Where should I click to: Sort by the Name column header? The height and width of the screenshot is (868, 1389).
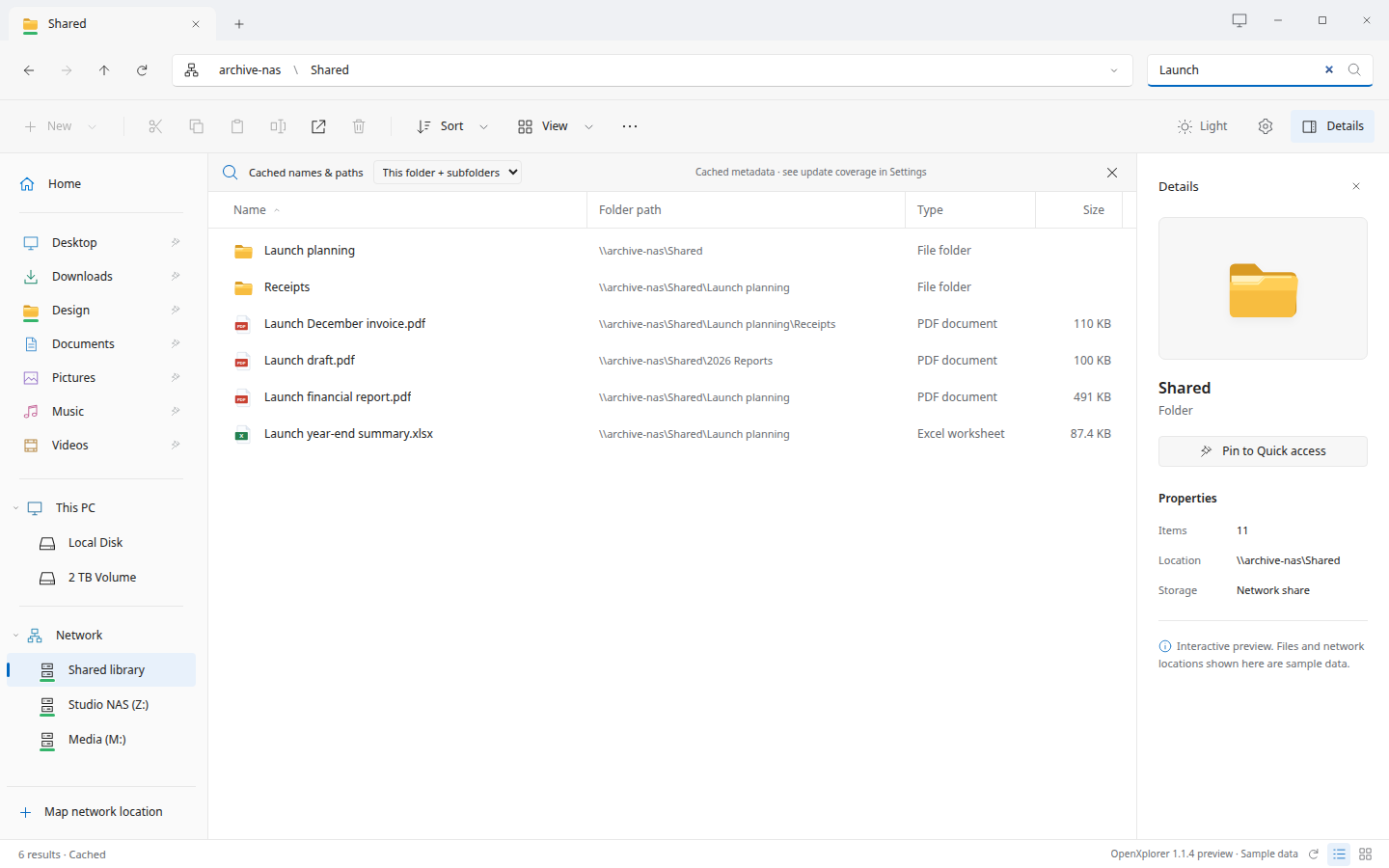pos(397,210)
